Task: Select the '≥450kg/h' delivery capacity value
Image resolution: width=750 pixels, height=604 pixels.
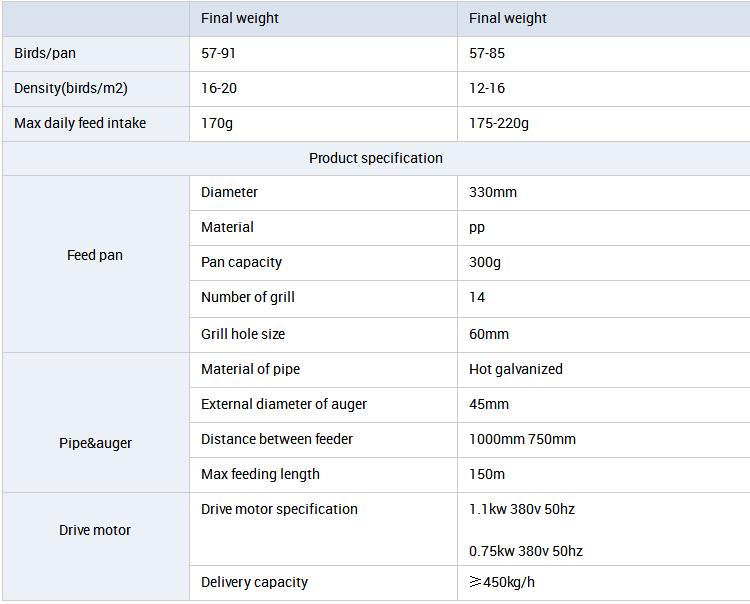Action: pyautogui.click(x=502, y=582)
